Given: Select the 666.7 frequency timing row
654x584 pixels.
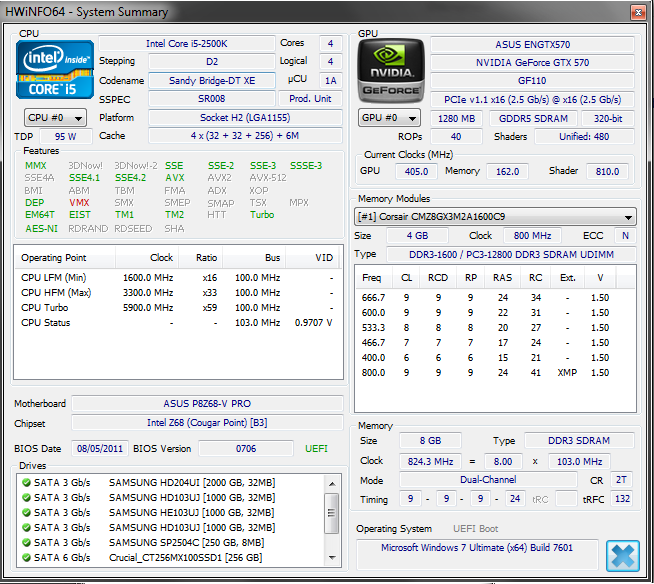Looking at the screenshot, I should click(494, 298).
